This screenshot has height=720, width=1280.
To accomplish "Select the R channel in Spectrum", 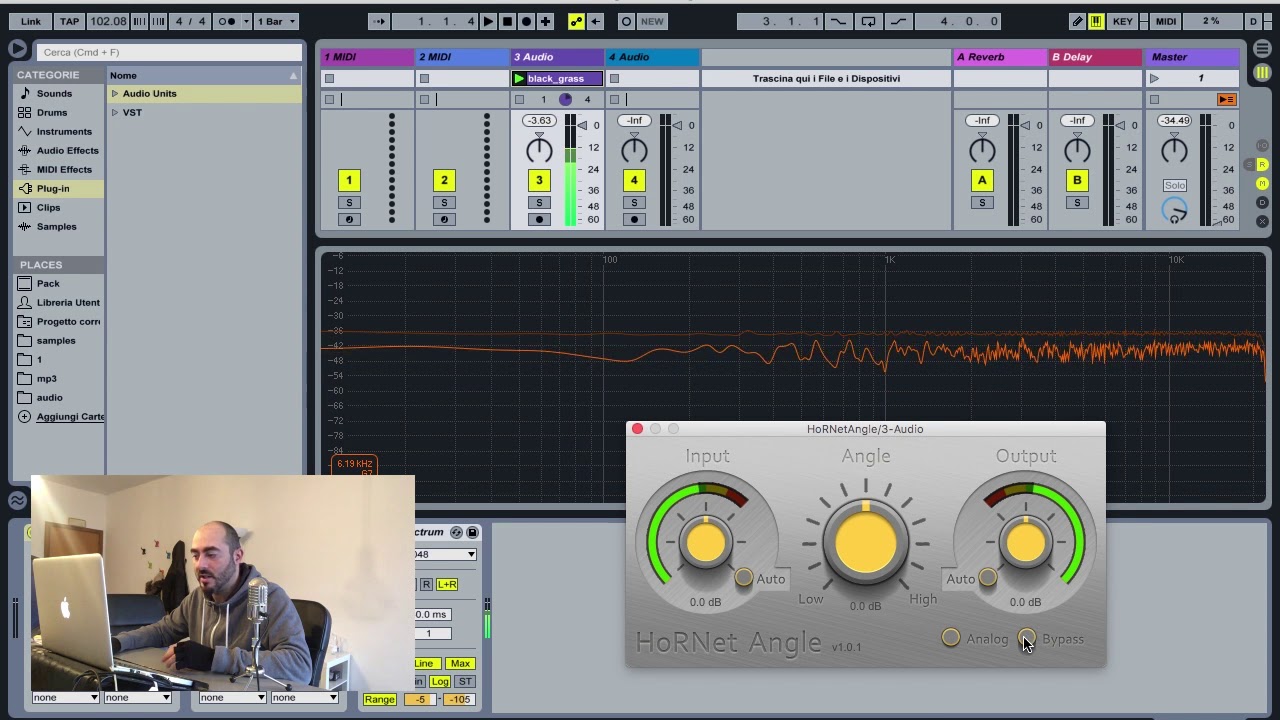I will coord(426,584).
